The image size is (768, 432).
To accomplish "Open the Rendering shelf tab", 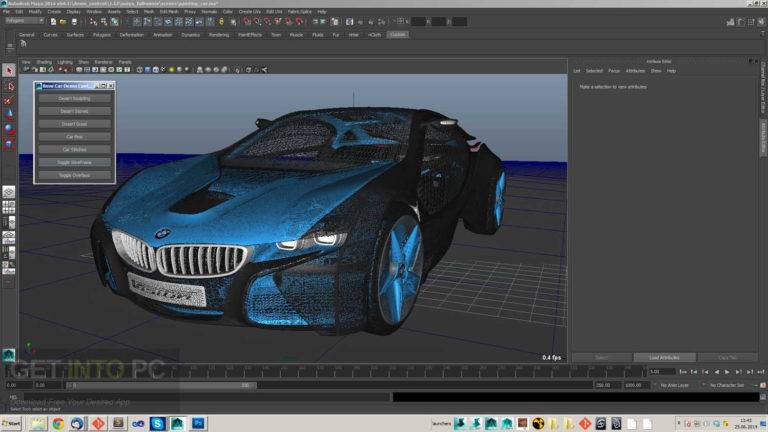I will [x=218, y=35].
